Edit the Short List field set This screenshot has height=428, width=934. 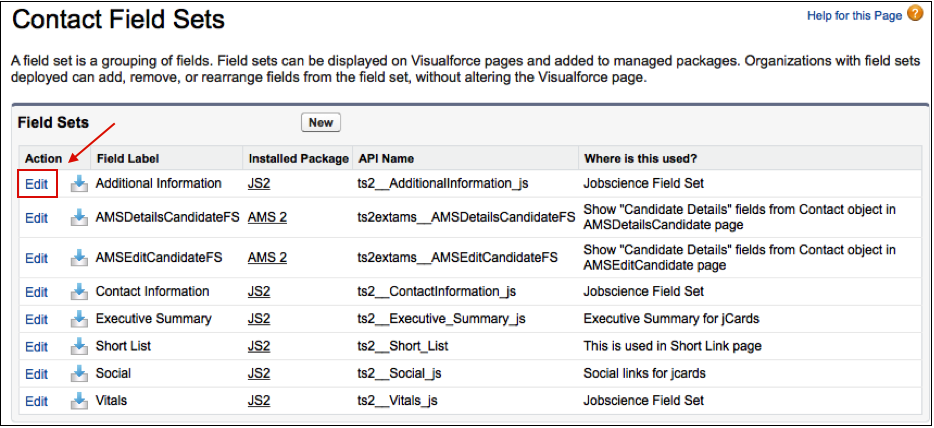(36, 346)
